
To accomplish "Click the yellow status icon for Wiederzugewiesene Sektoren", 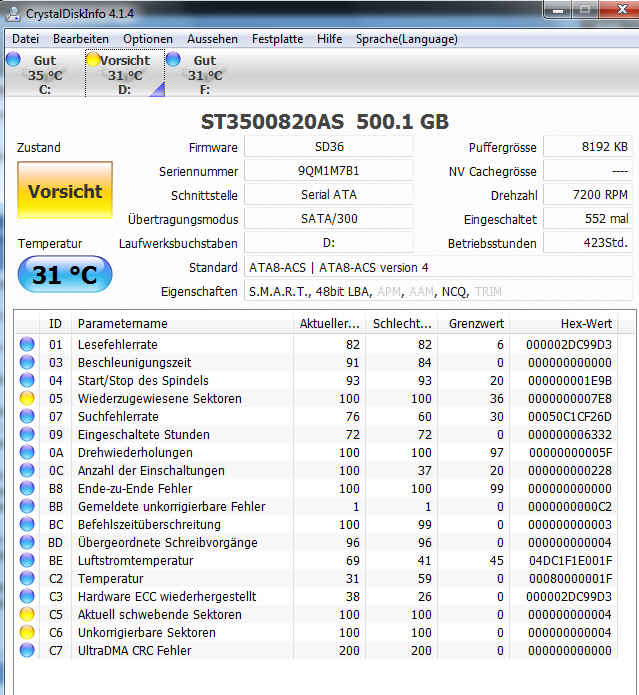I will click(27, 398).
